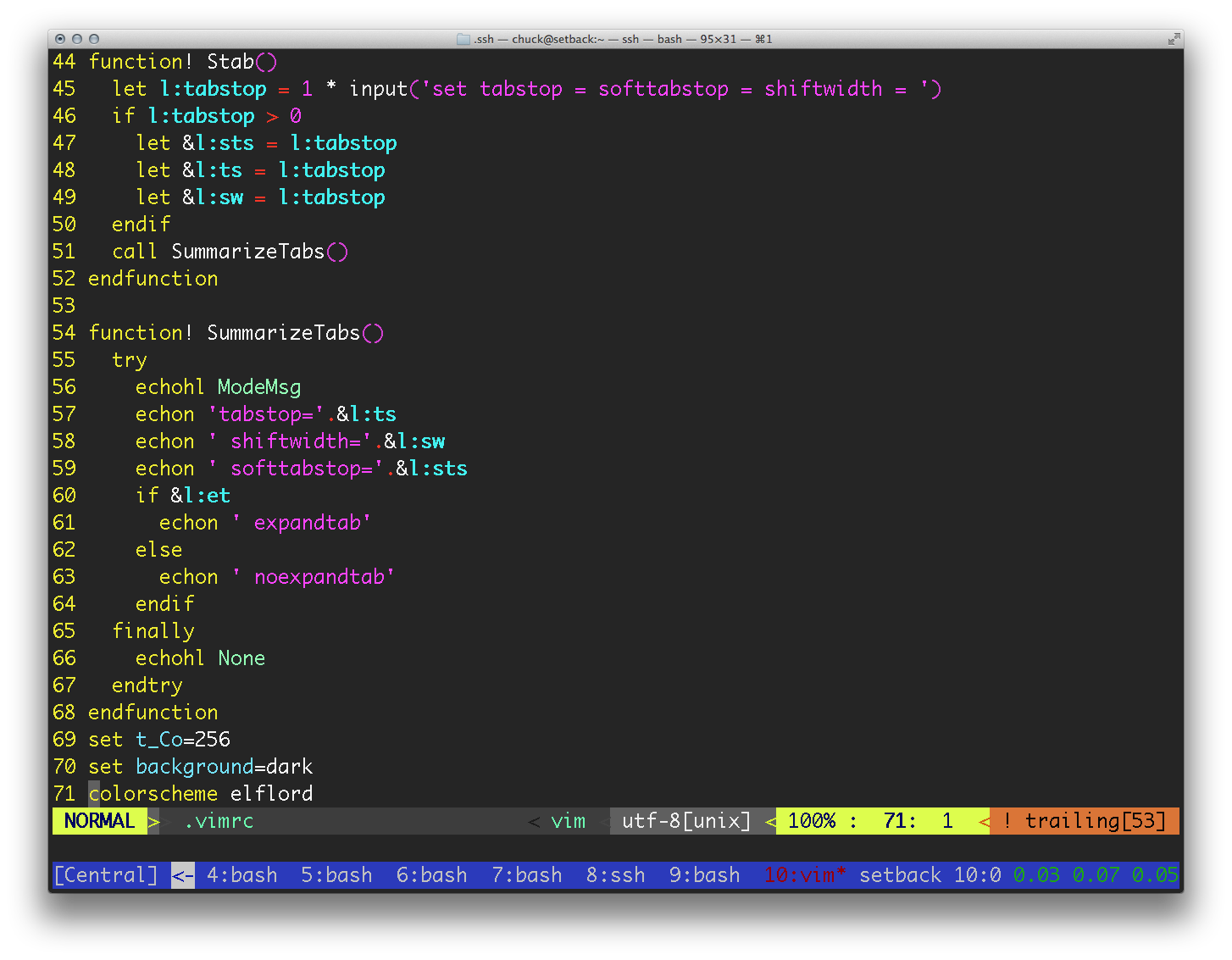Select tmux window 6:bash
Image resolution: width=1232 pixels, height=960 pixels.
click(x=432, y=875)
